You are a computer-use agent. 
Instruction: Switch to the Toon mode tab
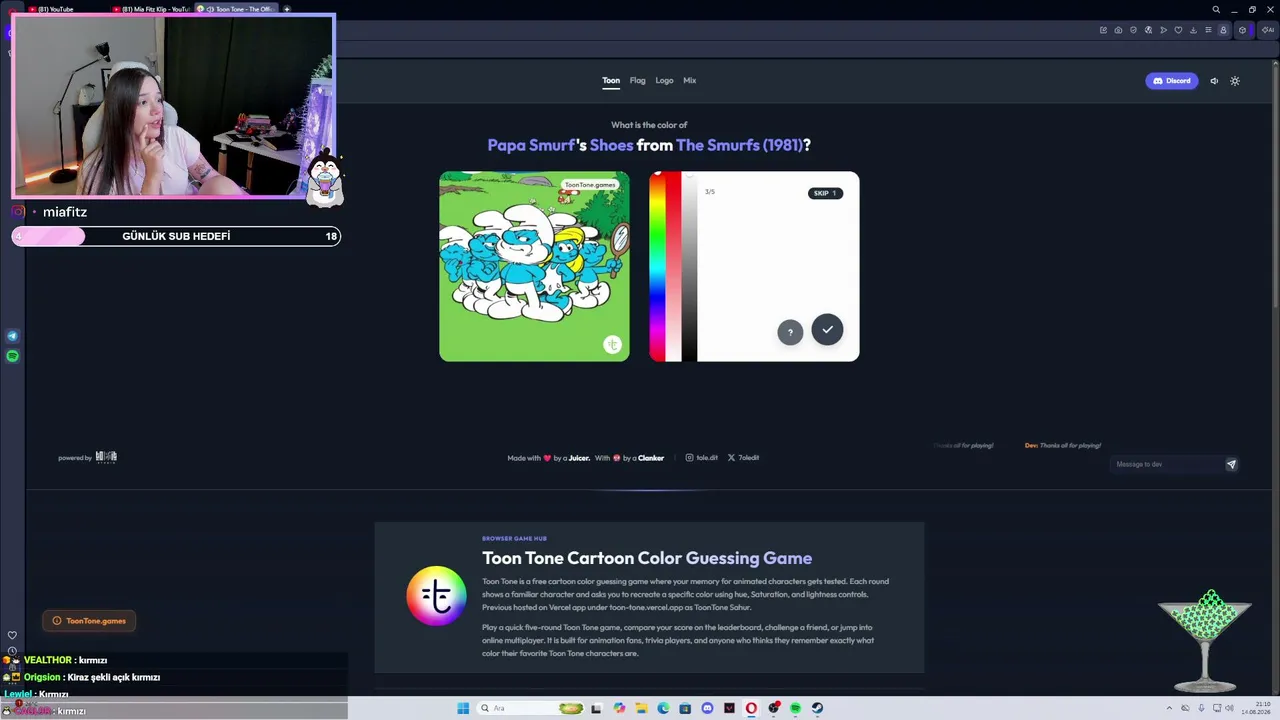tap(611, 80)
